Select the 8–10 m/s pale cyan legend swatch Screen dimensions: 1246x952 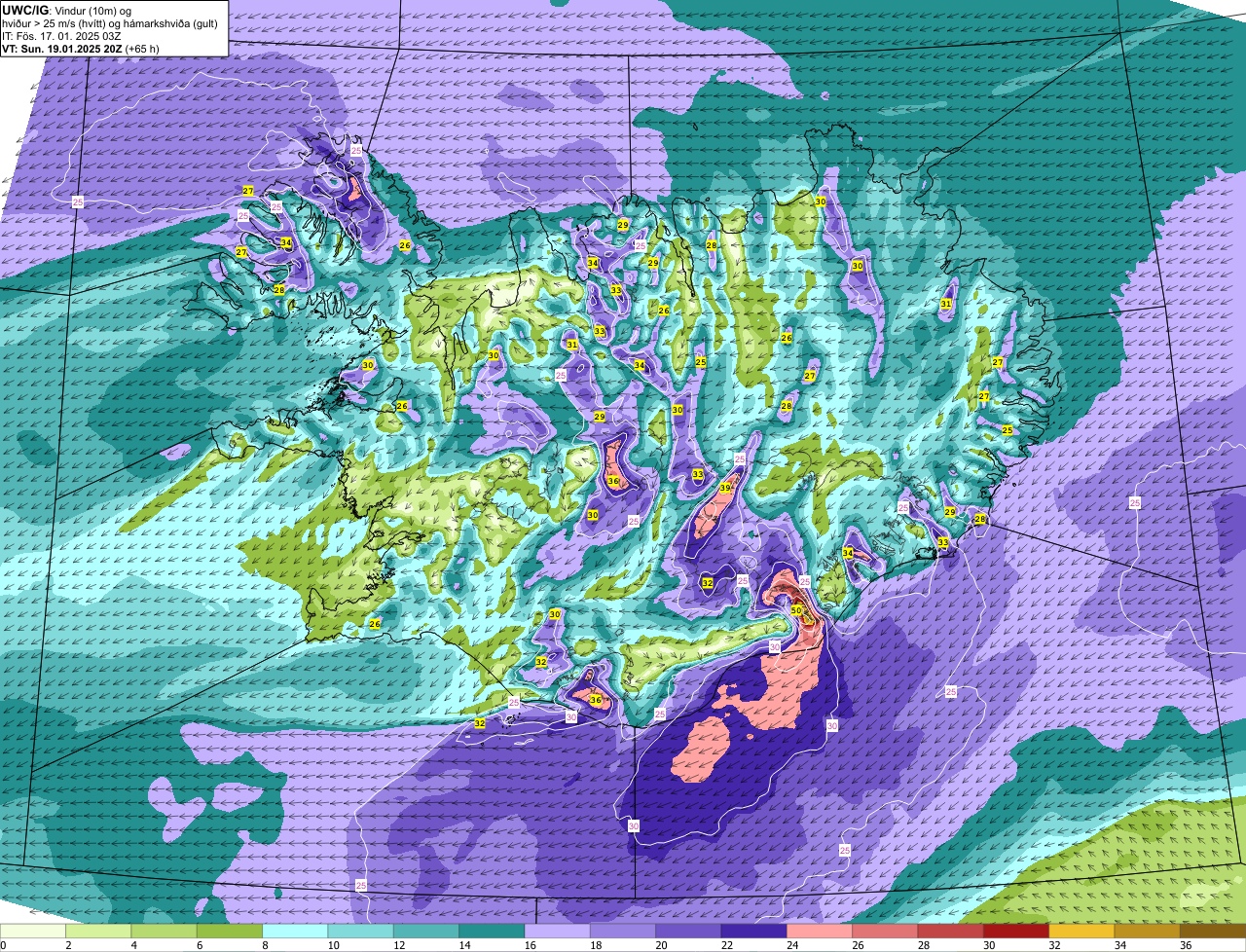296,931
